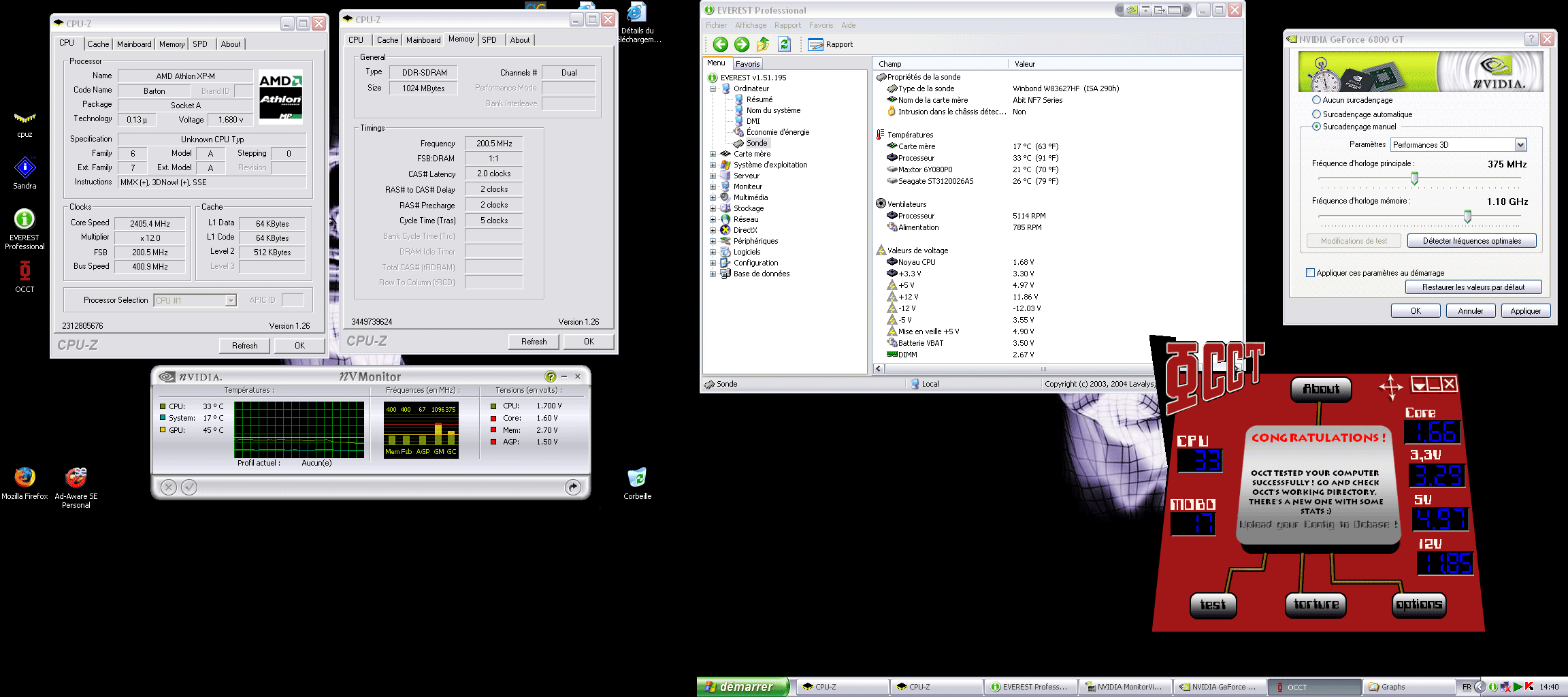Expand the Périphériques tree node
1568x697 pixels.
click(x=713, y=241)
